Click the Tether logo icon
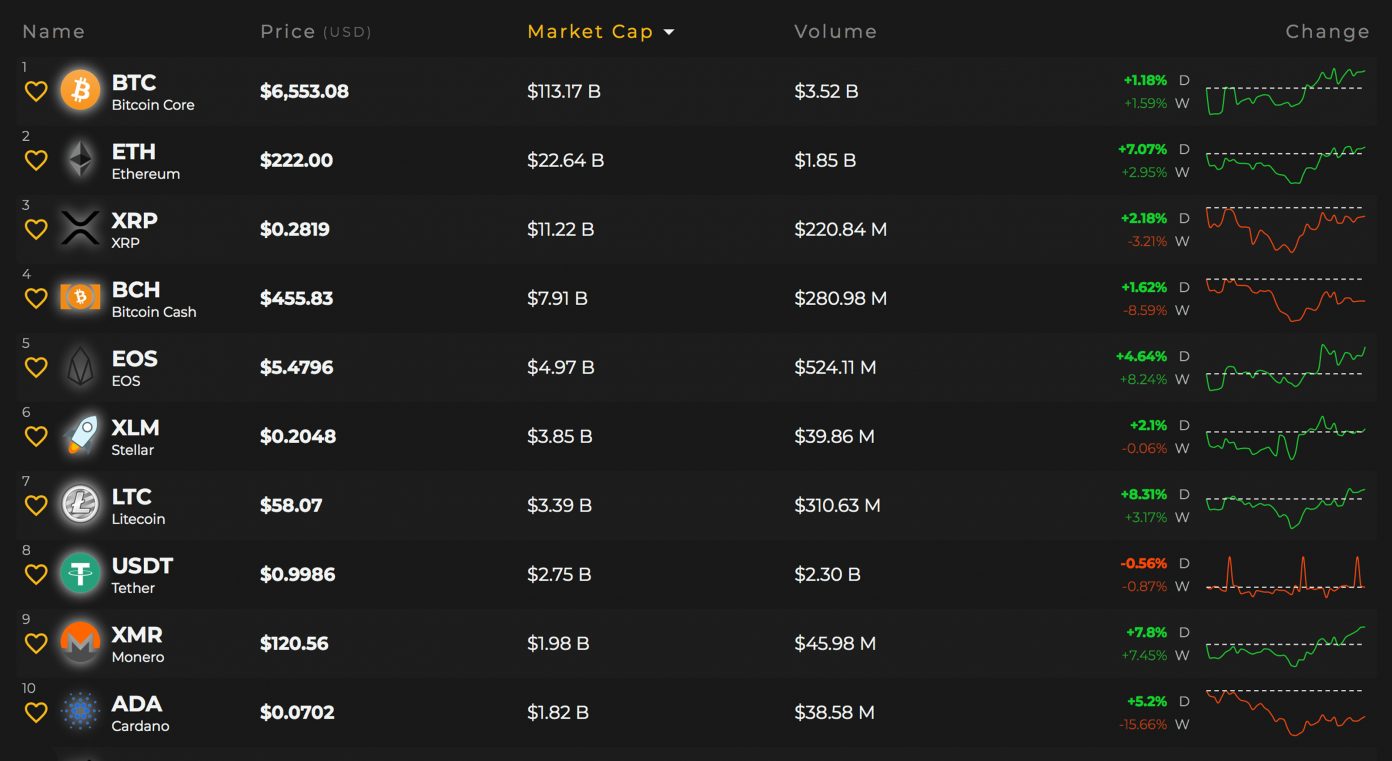The height and width of the screenshot is (761, 1392). tap(80, 574)
